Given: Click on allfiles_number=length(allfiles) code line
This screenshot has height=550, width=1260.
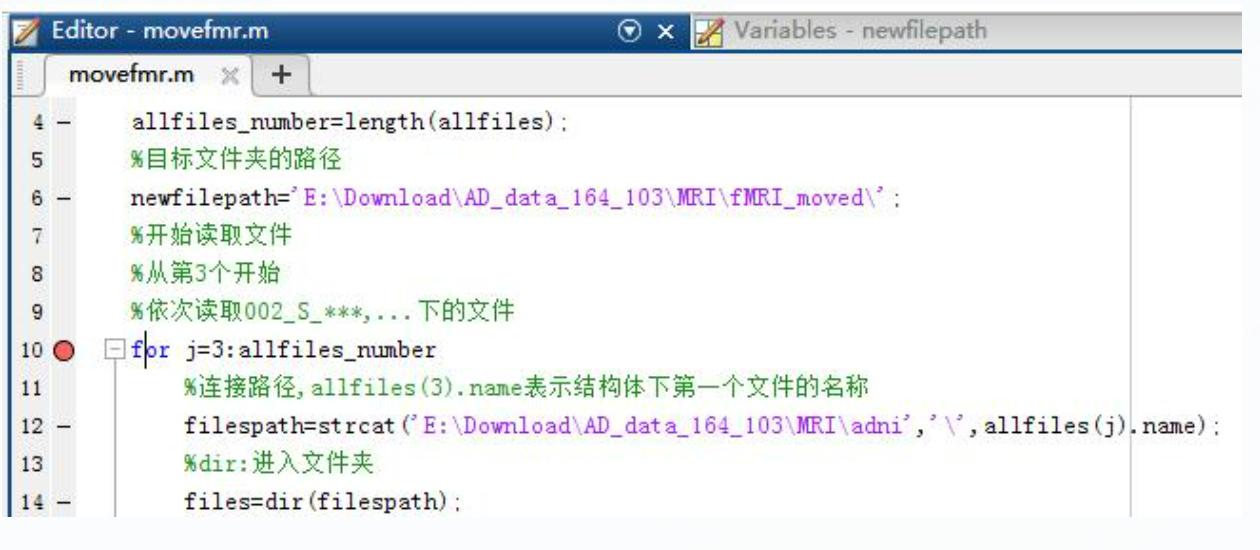Looking at the screenshot, I should 350,123.
